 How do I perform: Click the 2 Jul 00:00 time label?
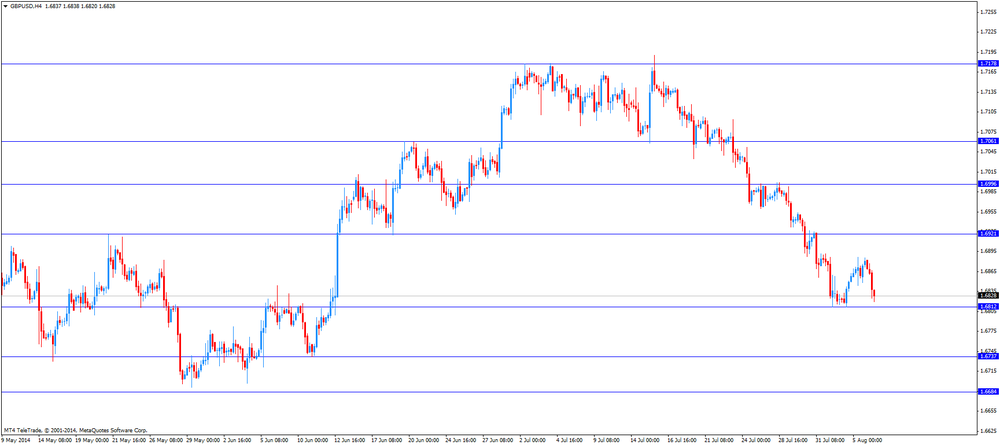[x=534, y=440]
